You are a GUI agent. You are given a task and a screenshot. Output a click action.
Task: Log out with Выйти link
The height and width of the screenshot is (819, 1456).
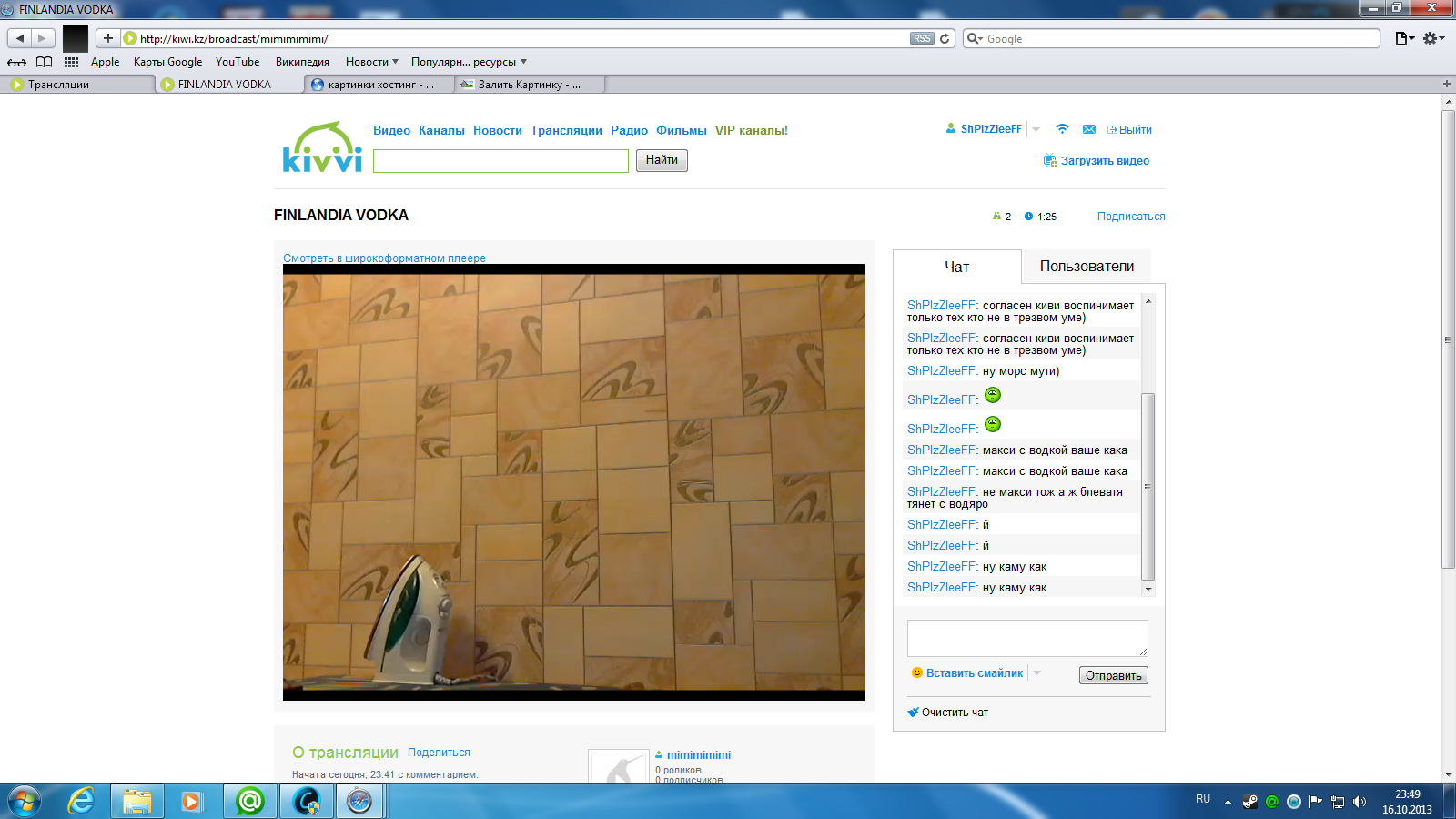[x=1135, y=130]
